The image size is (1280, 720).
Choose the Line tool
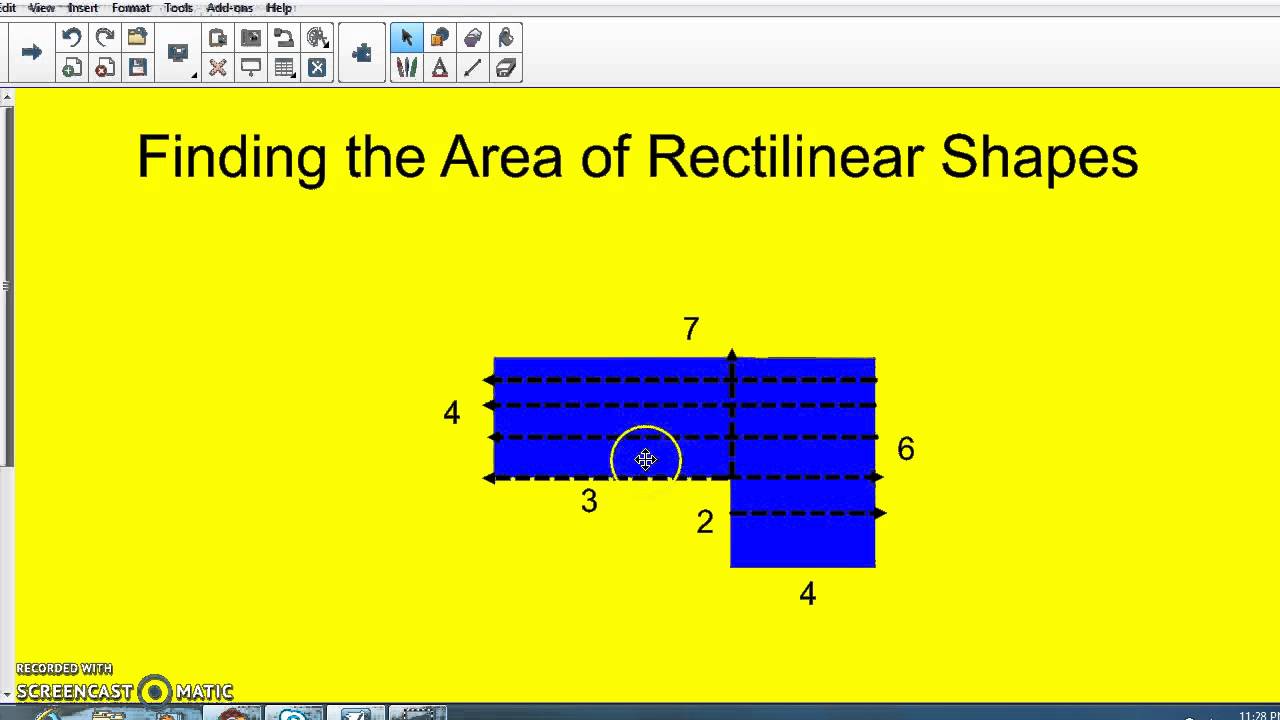(472, 68)
